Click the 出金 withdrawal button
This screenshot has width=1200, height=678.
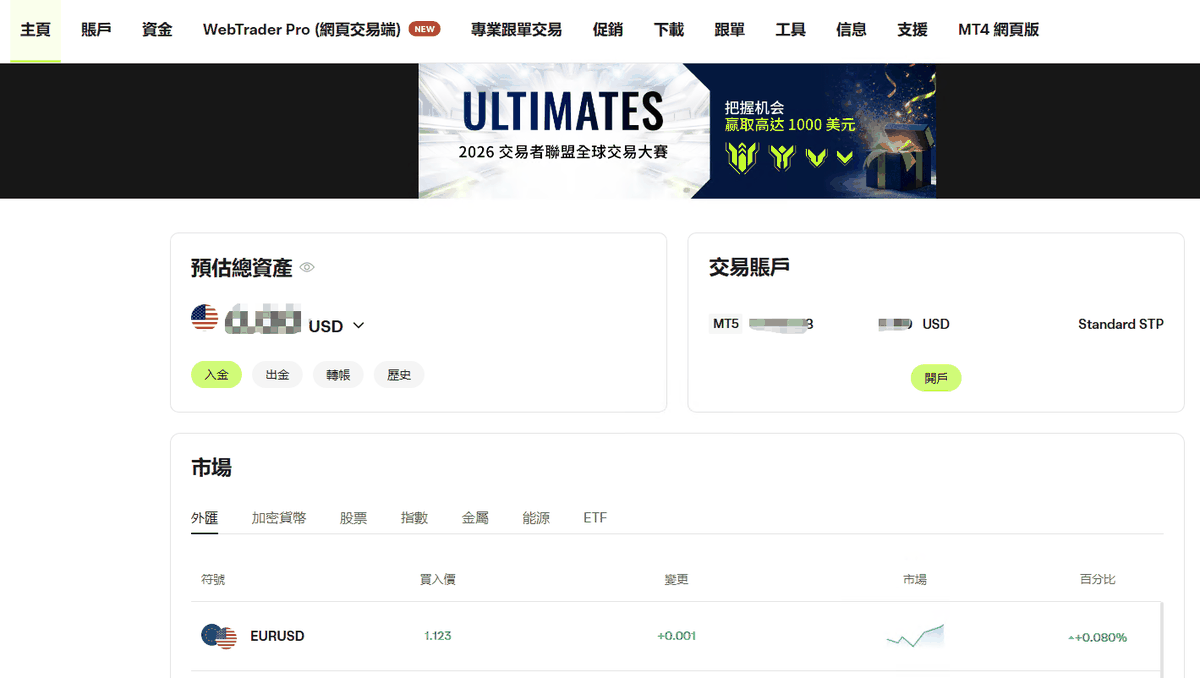(277, 375)
